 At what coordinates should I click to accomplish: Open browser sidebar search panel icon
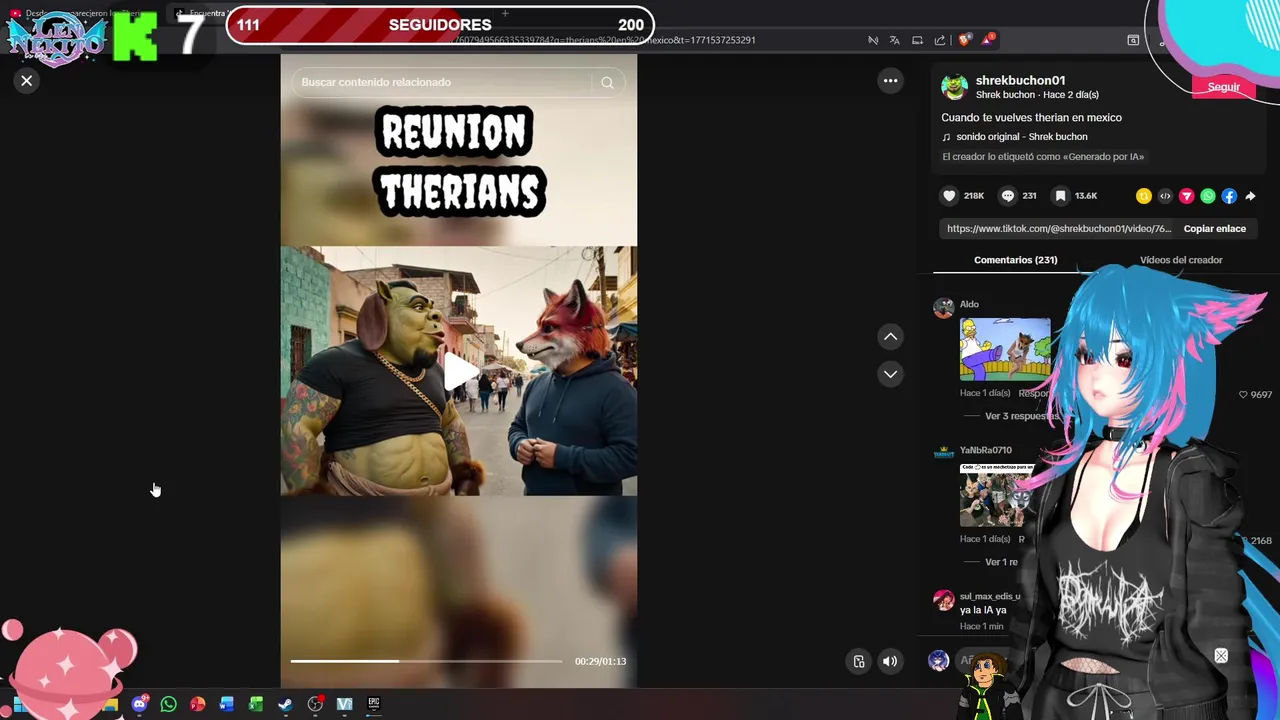point(1133,40)
